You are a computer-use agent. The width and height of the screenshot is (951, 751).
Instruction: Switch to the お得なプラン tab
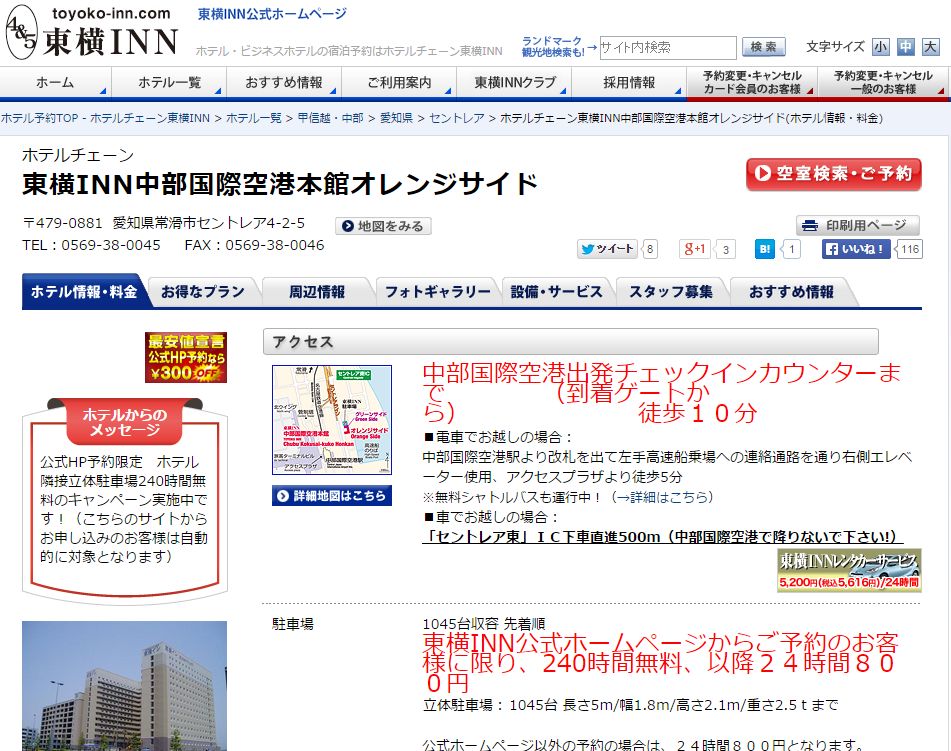point(203,292)
